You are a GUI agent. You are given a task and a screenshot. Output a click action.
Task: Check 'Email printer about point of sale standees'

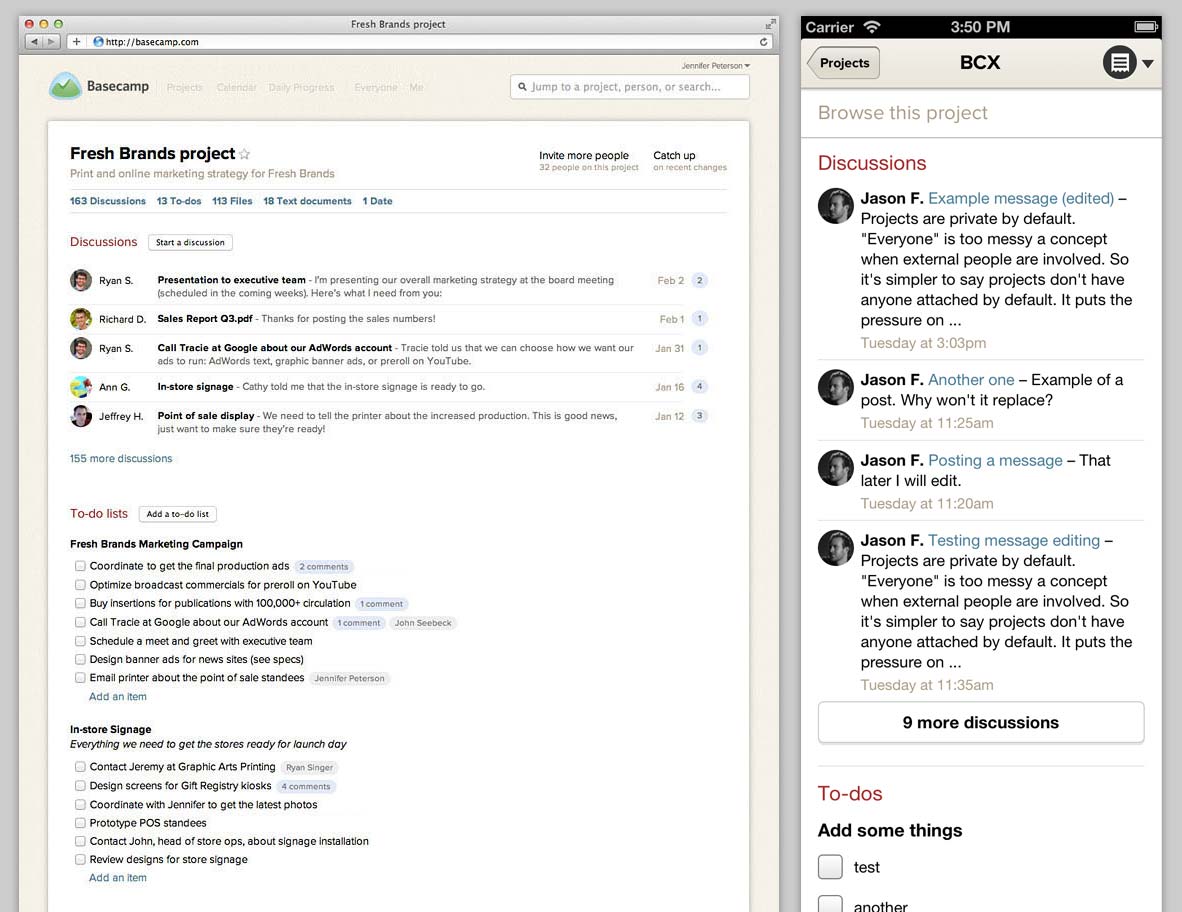pyautogui.click(x=80, y=678)
